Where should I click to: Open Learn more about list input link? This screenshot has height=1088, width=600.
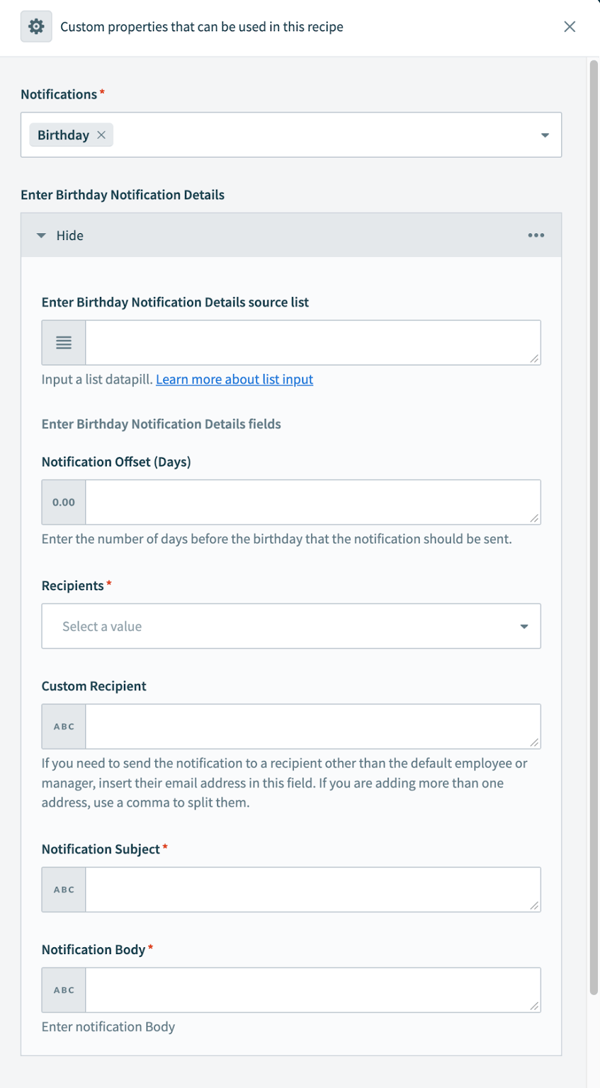coord(234,380)
